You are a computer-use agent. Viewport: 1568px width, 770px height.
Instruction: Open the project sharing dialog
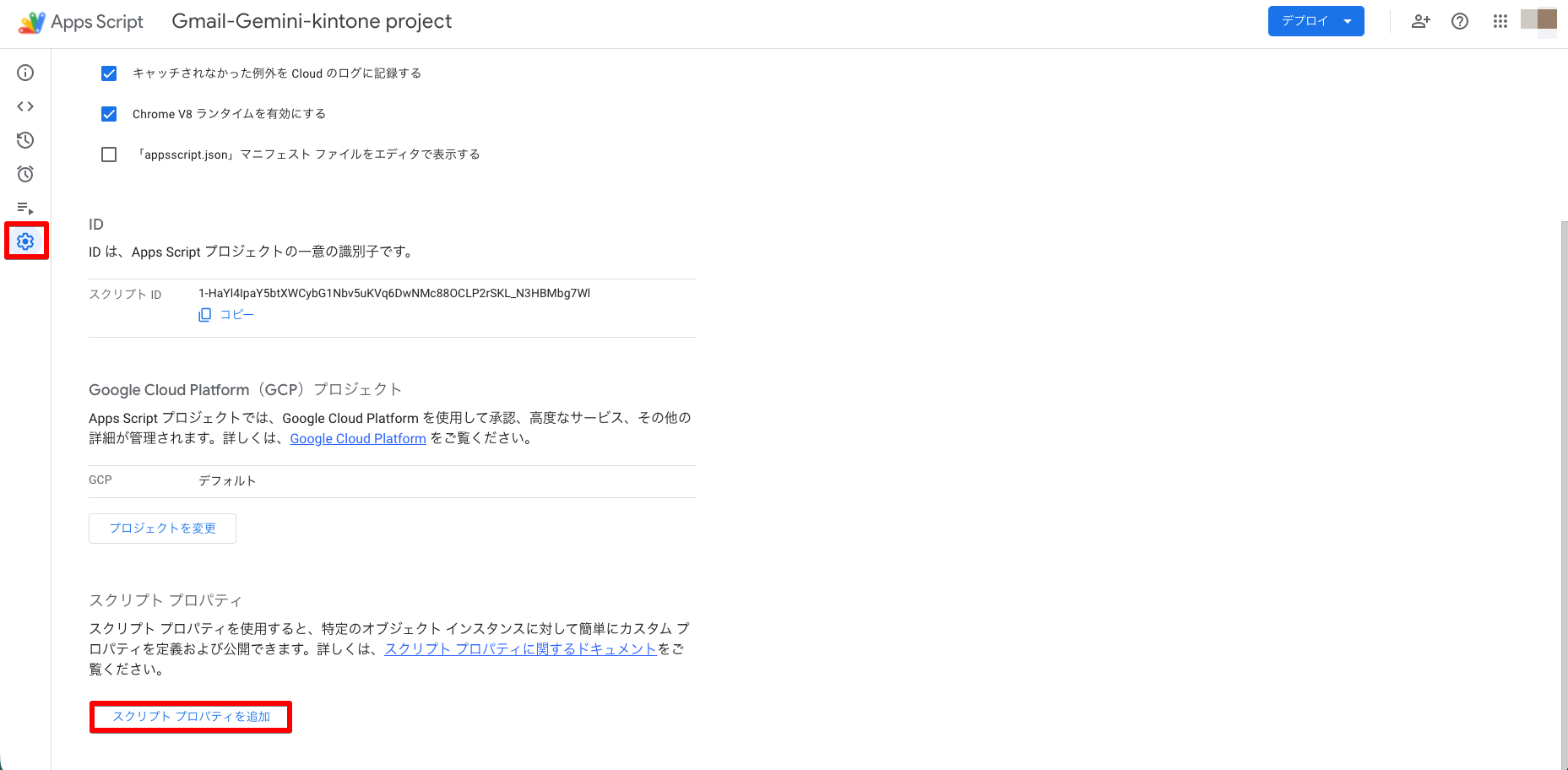tap(1420, 22)
